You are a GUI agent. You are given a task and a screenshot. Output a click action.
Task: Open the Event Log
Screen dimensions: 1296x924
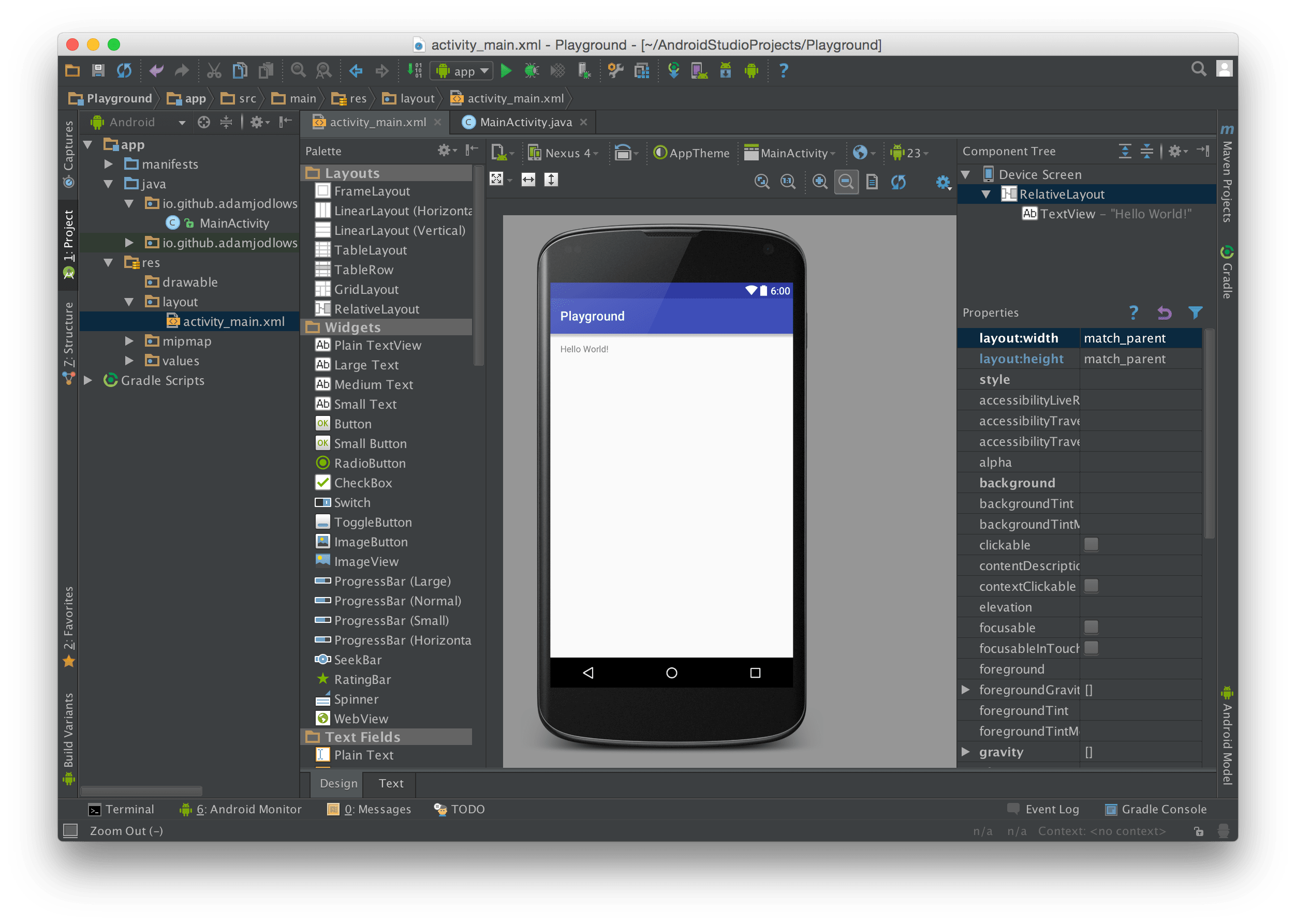click(1043, 809)
